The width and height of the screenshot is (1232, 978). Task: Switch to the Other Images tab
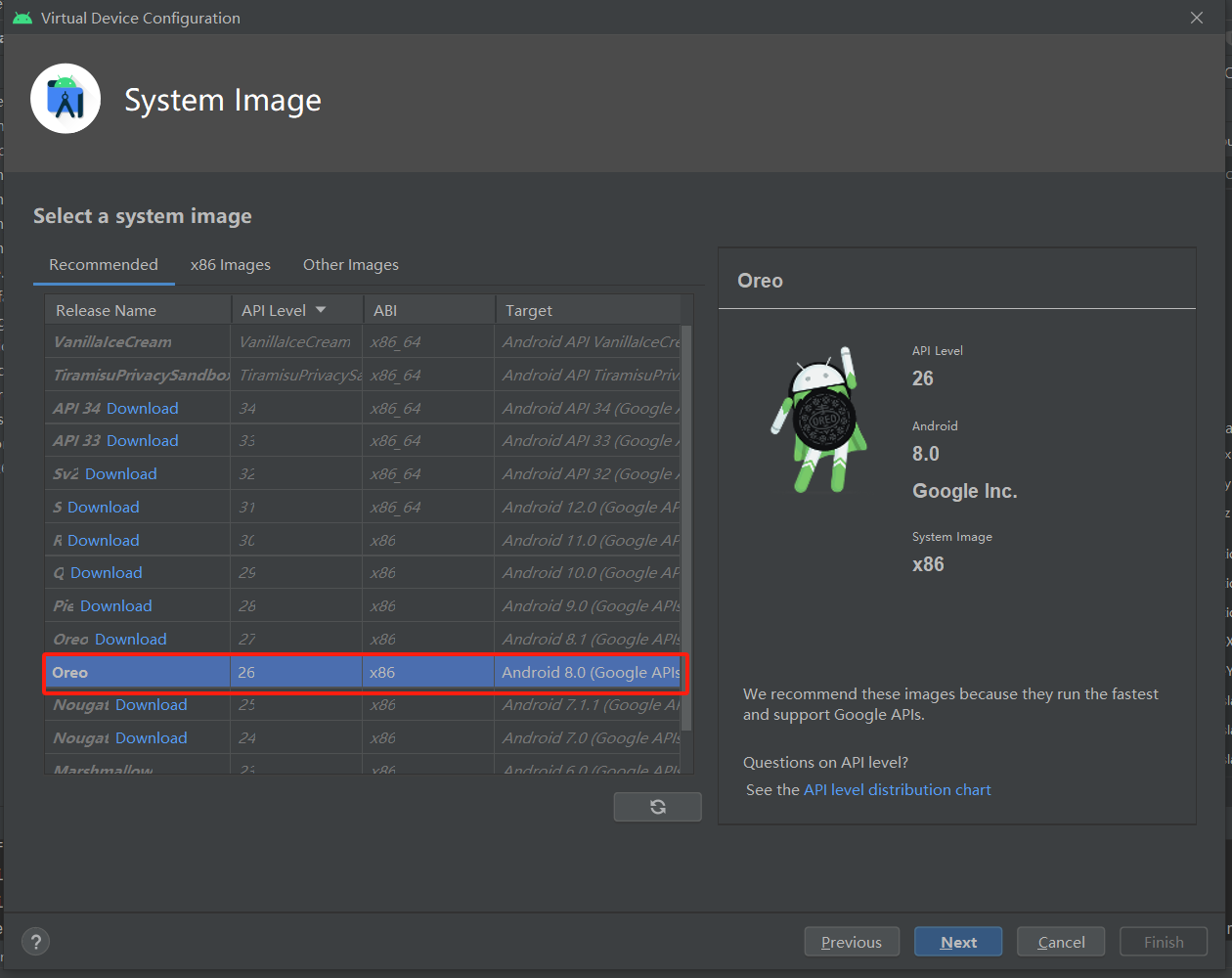pos(351,265)
